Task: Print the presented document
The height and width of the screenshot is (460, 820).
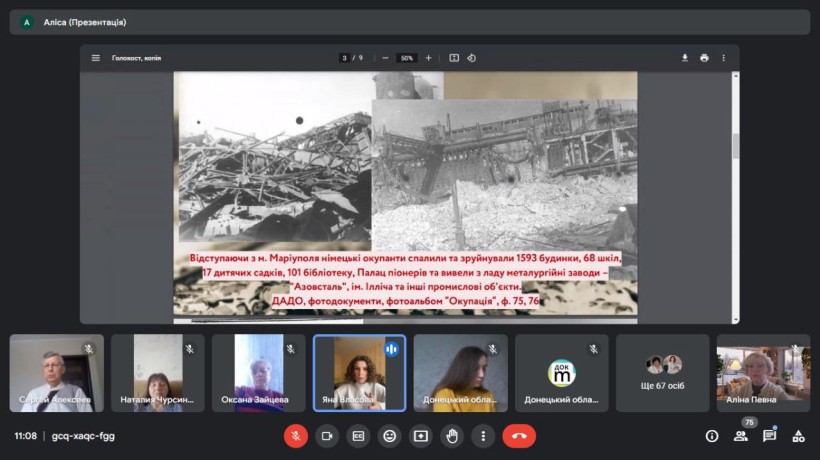Action: click(704, 58)
